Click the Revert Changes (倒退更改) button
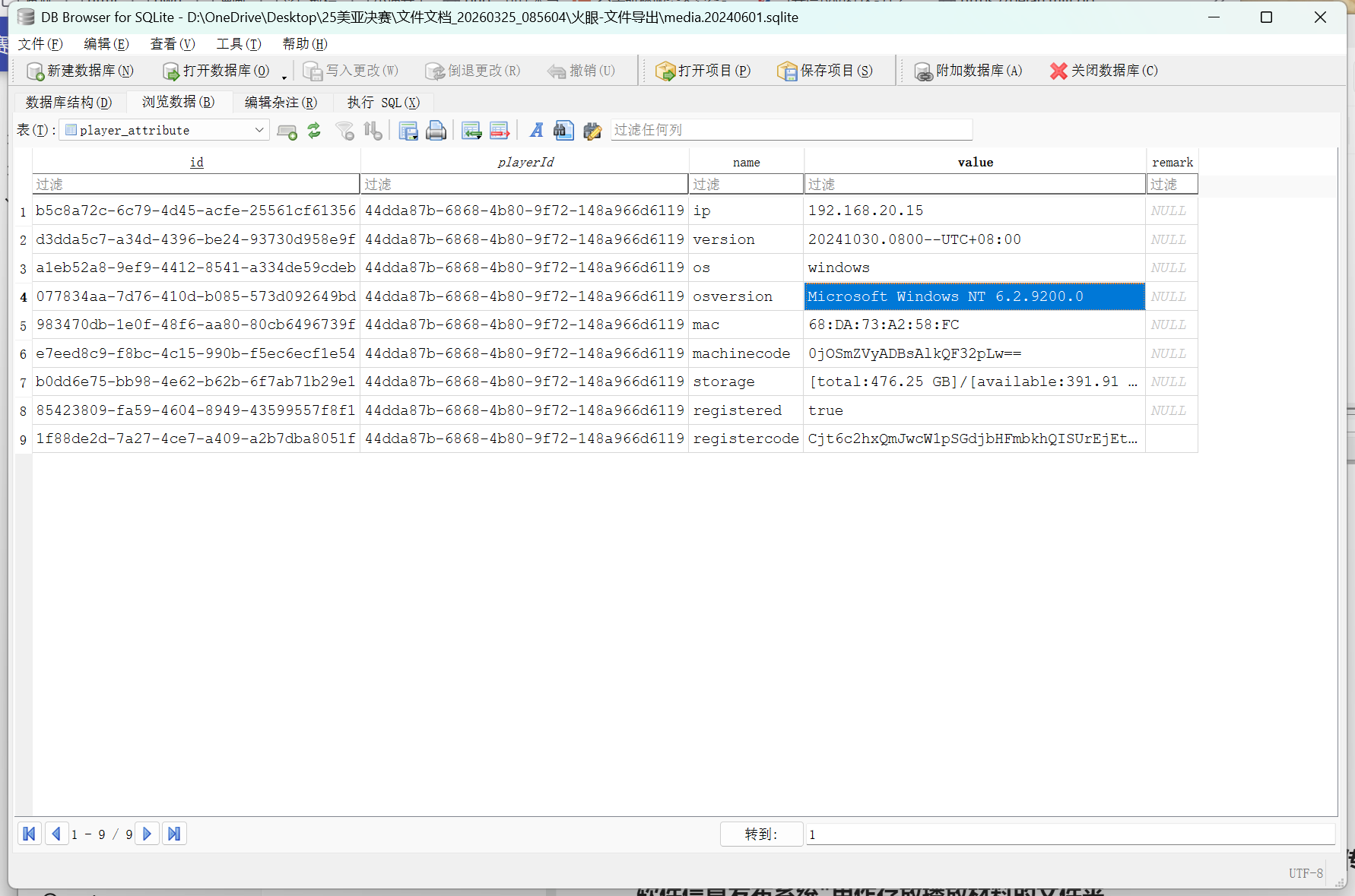1355x896 pixels. 473,71
